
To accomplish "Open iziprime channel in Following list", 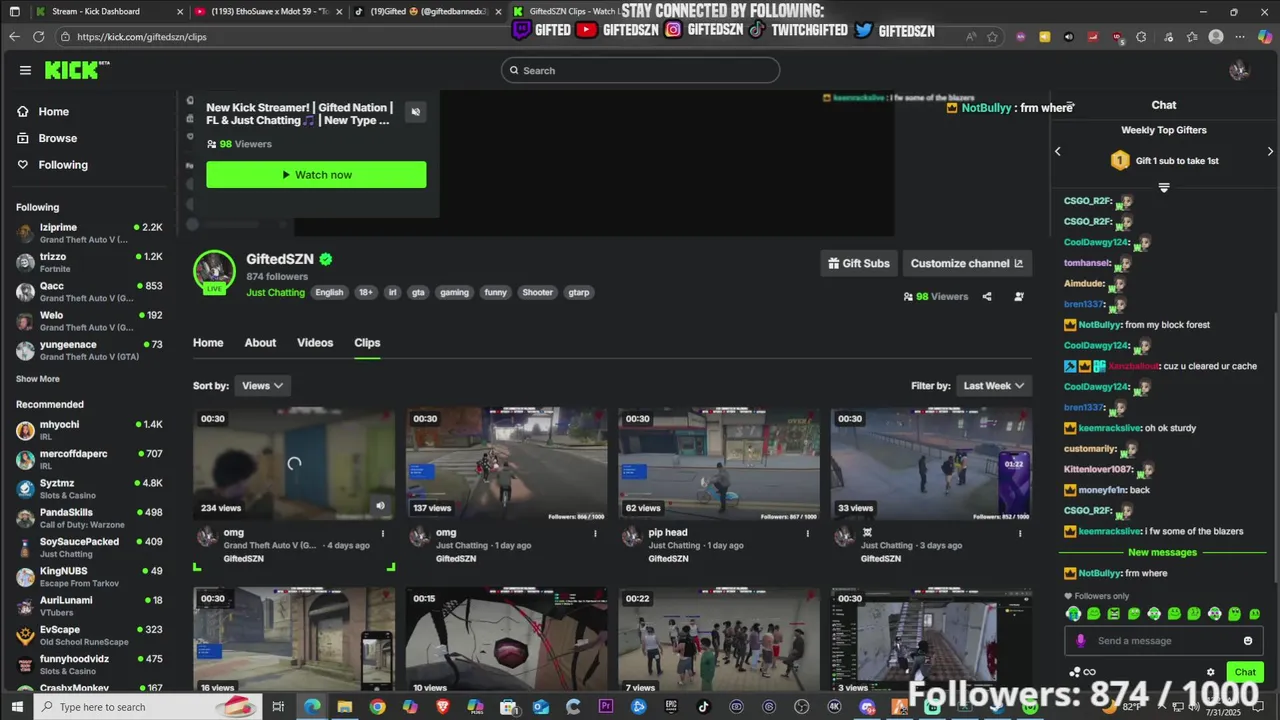I will pos(89,233).
